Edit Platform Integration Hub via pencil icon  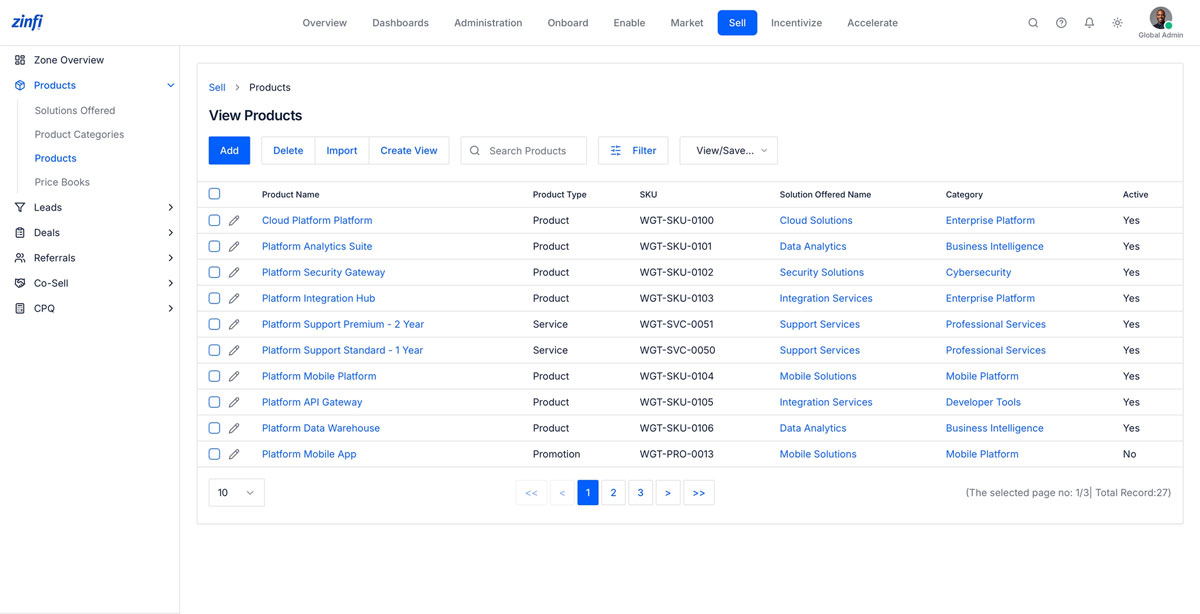click(234, 298)
